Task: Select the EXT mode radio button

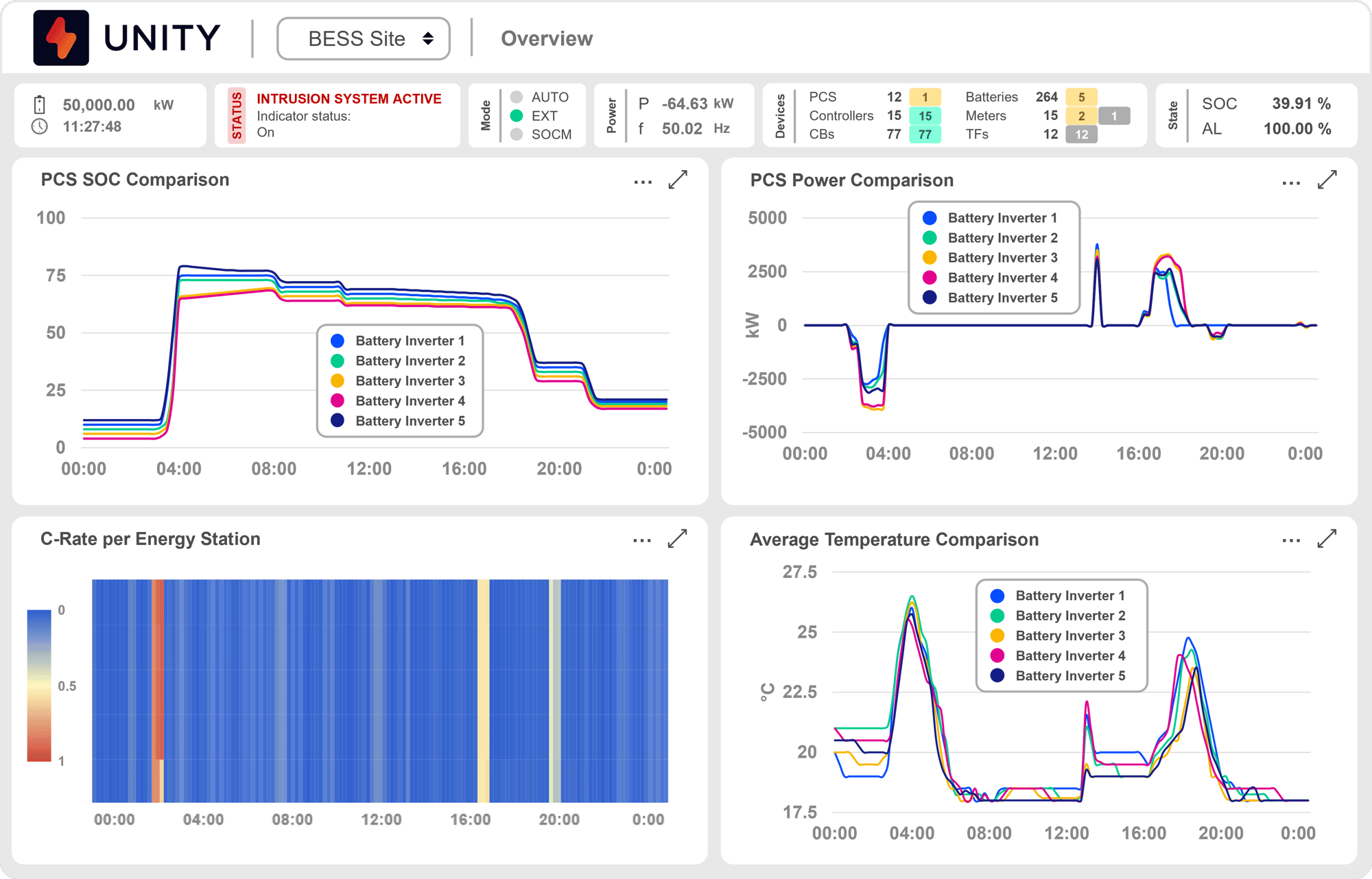Action: (517, 116)
